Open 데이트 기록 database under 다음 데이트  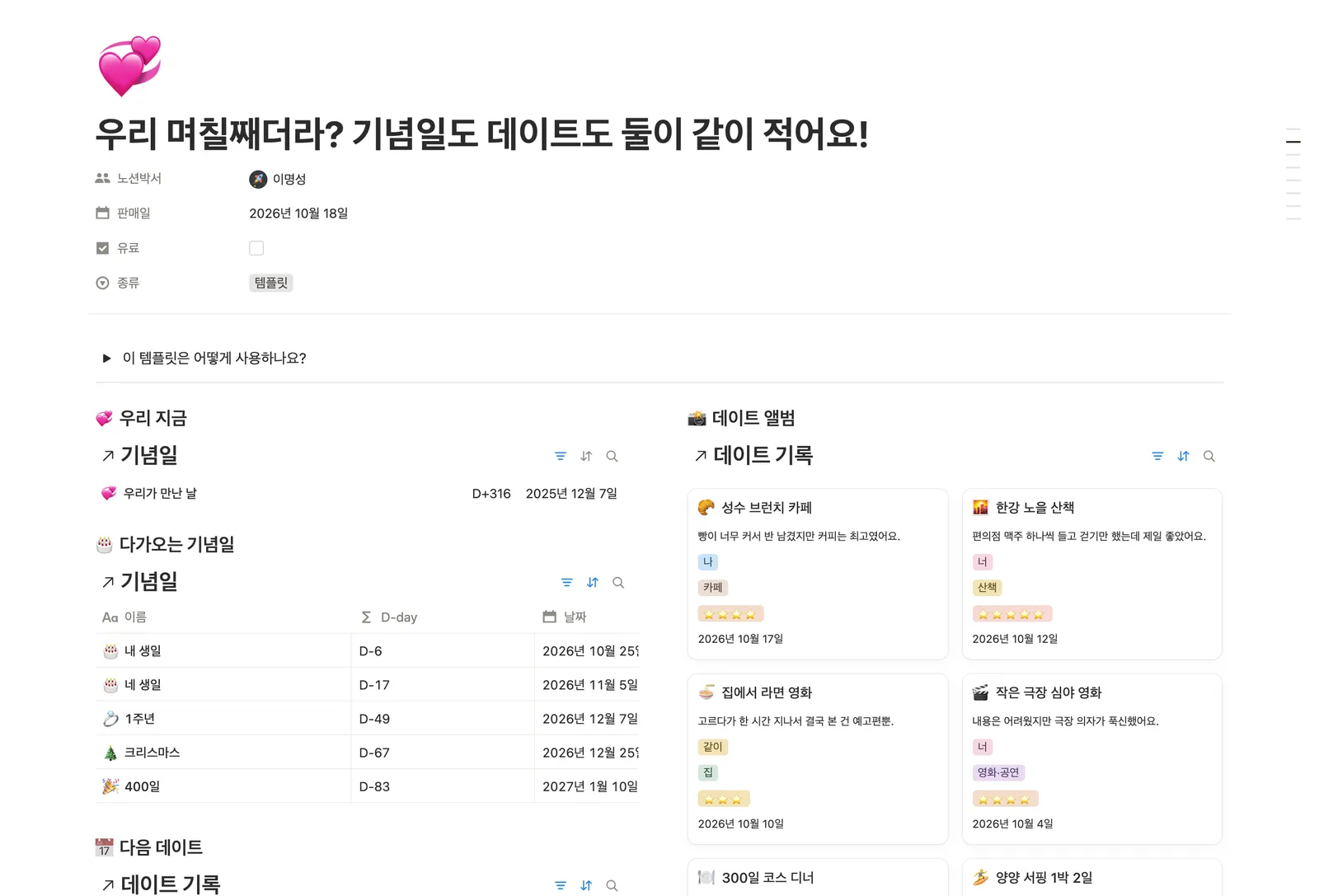pyautogui.click(x=171, y=884)
